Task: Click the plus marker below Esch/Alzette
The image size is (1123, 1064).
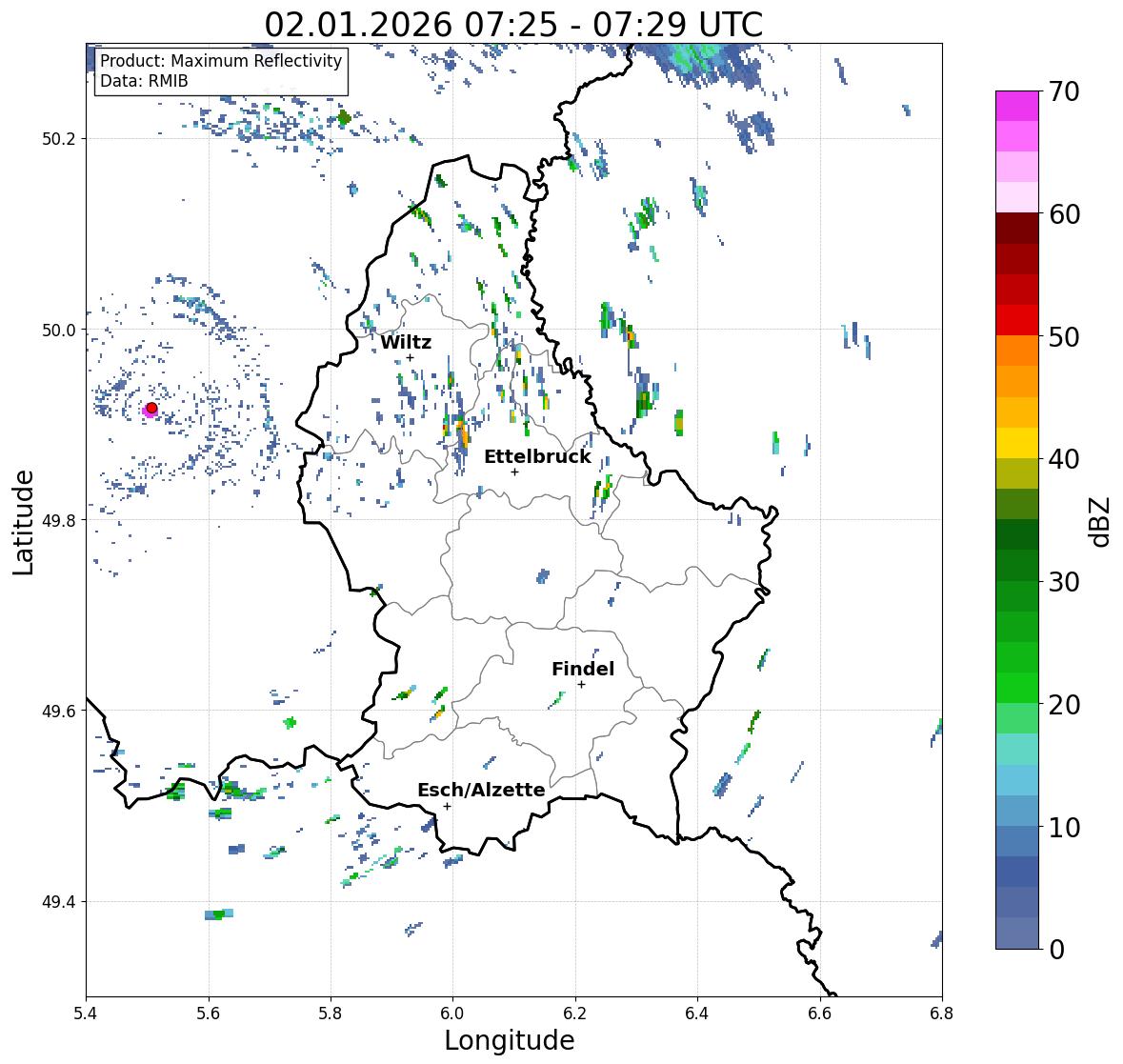Action: [447, 806]
